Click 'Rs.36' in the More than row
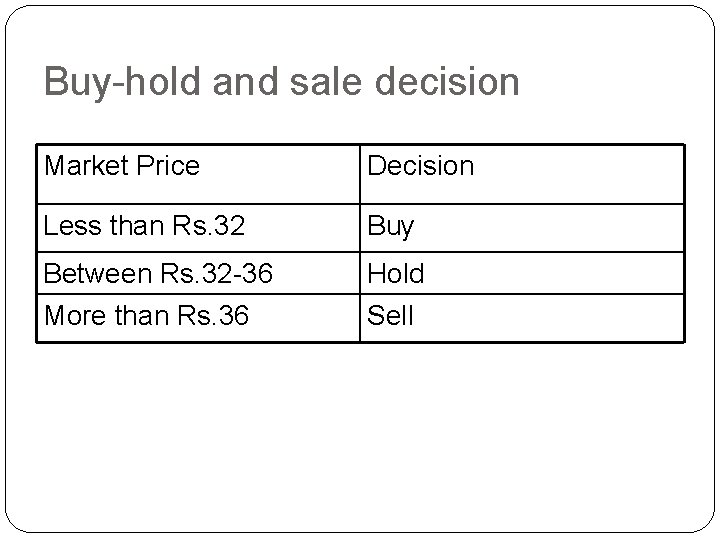The image size is (720, 540). [213, 315]
